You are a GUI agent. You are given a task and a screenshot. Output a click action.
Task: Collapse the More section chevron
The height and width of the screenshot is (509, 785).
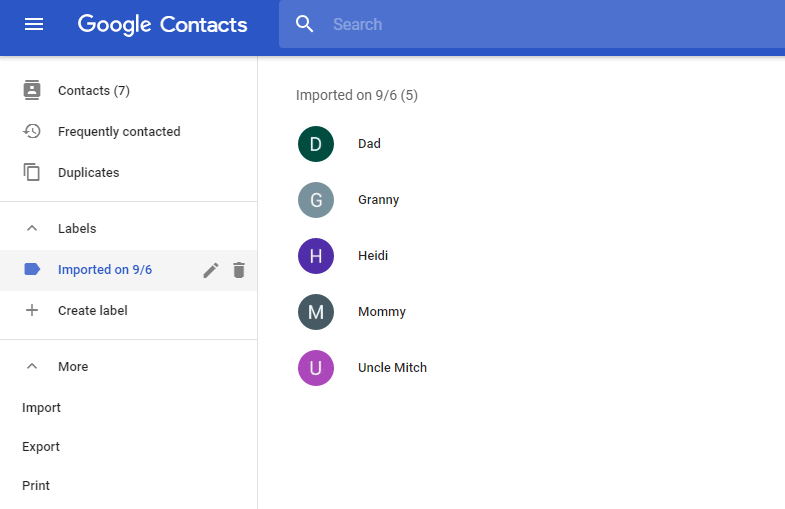tap(32, 366)
